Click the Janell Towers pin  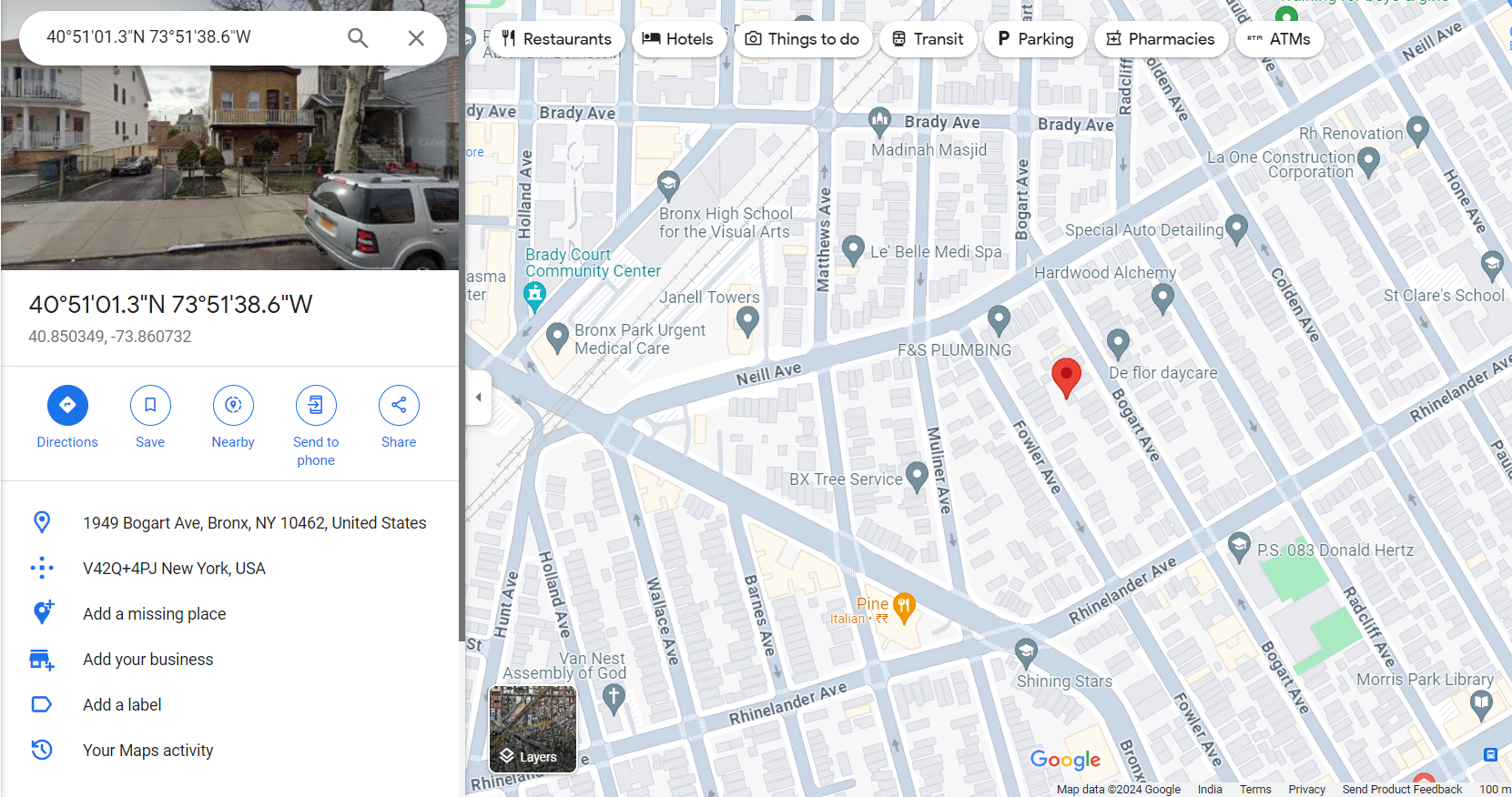747,320
